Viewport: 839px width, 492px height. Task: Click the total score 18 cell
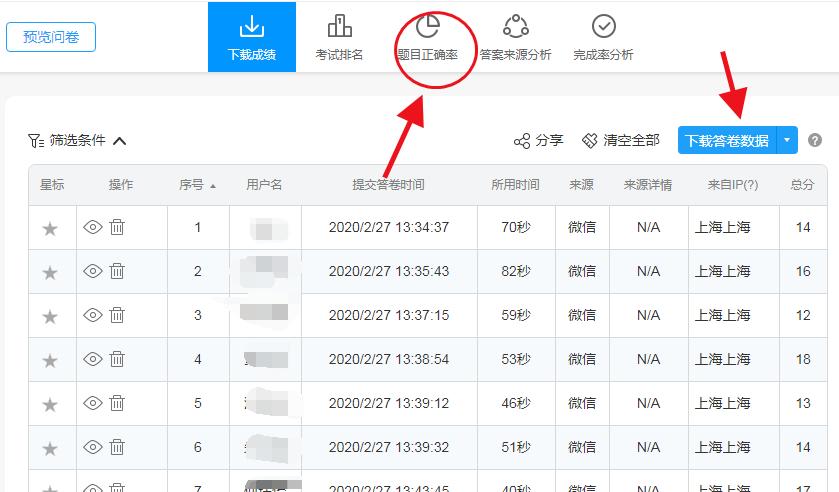803,359
